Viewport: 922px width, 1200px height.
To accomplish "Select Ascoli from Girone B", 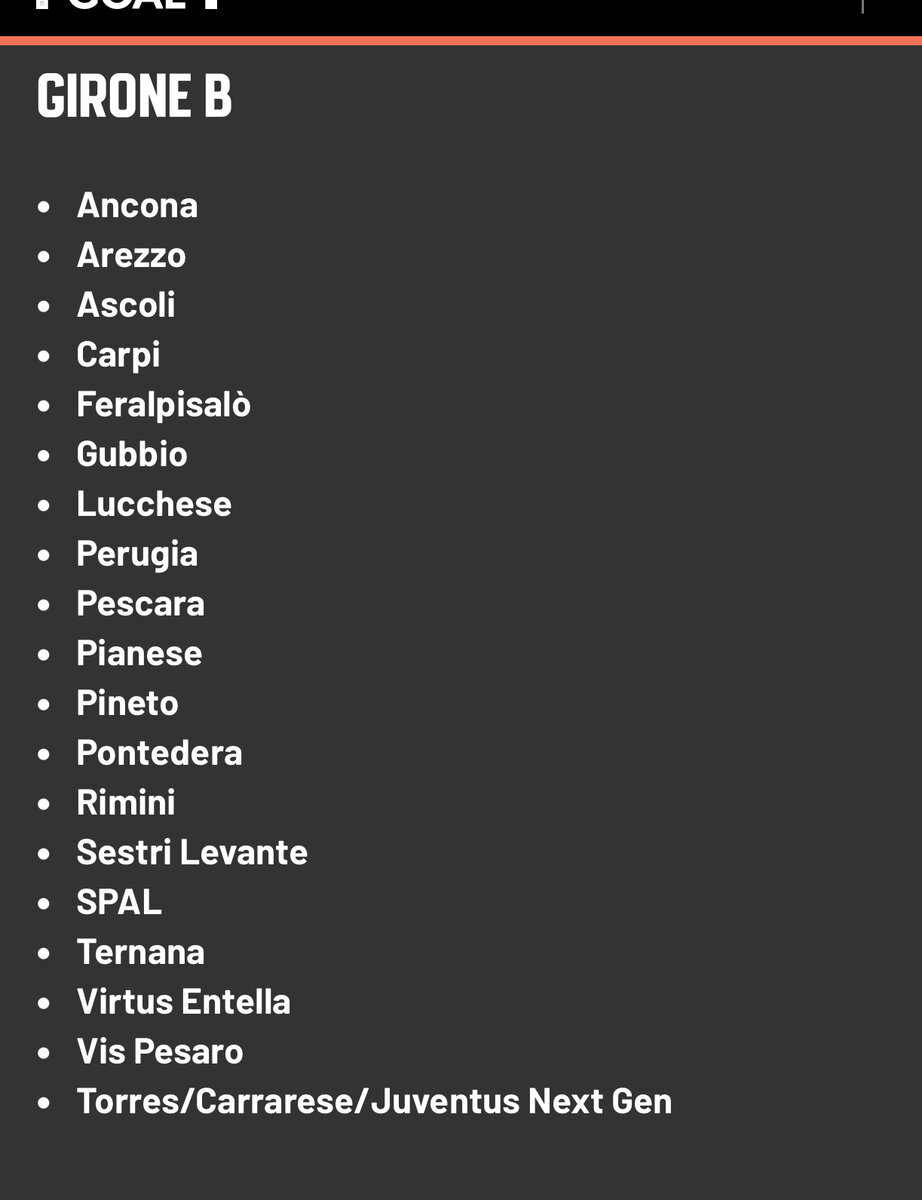I will coord(126,305).
